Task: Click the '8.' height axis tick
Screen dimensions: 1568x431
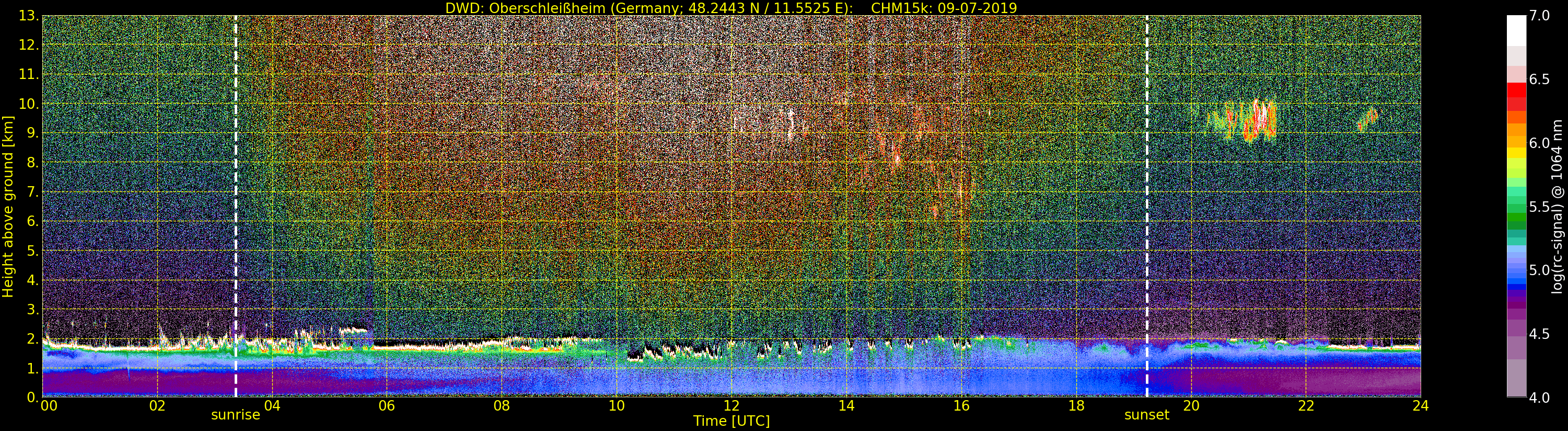Action: (32, 163)
